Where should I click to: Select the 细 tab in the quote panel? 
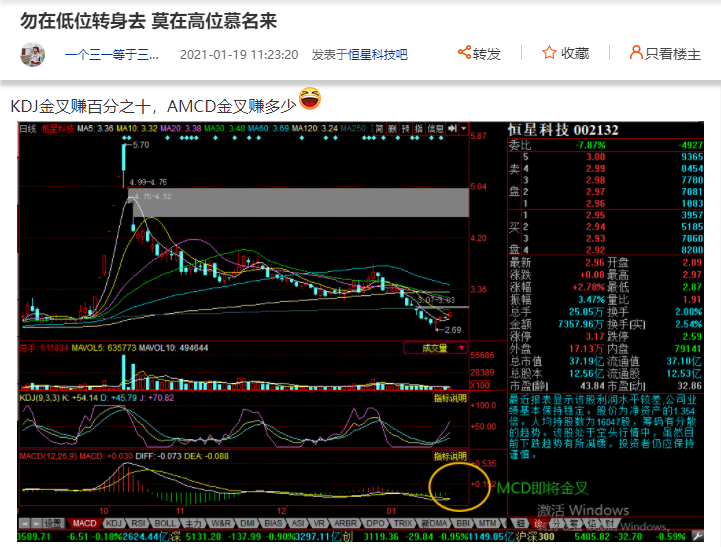520,523
